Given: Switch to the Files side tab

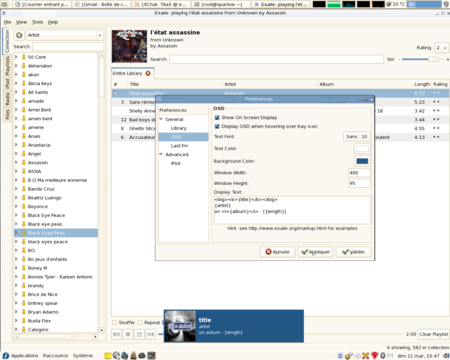Looking at the screenshot, I should pos(7,114).
